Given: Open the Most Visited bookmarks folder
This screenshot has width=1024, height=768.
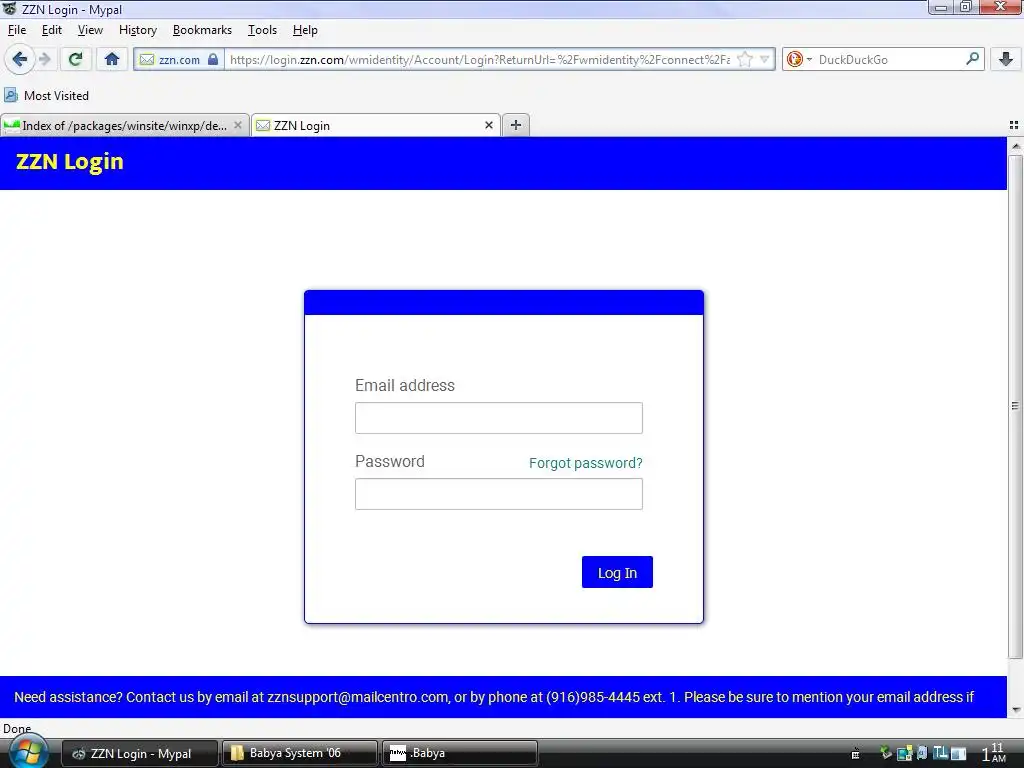Looking at the screenshot, I should click(46, 95).
